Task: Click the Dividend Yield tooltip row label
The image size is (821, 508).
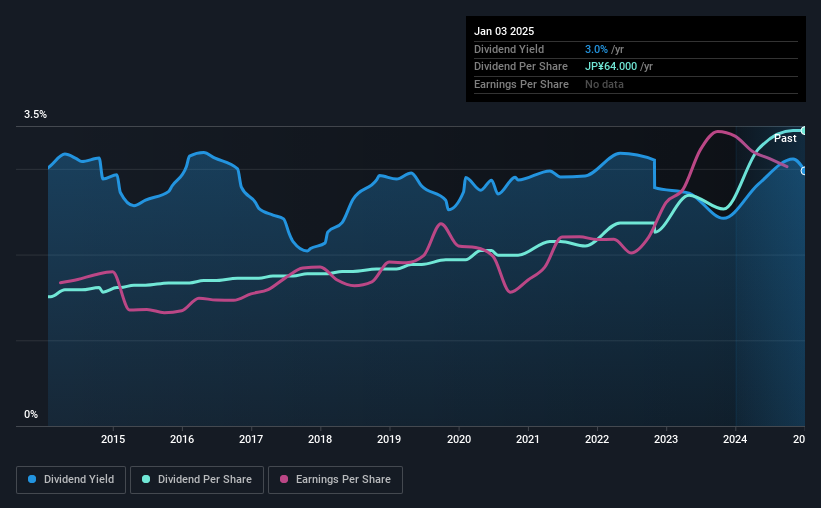Action: click(x=509, y=49)
